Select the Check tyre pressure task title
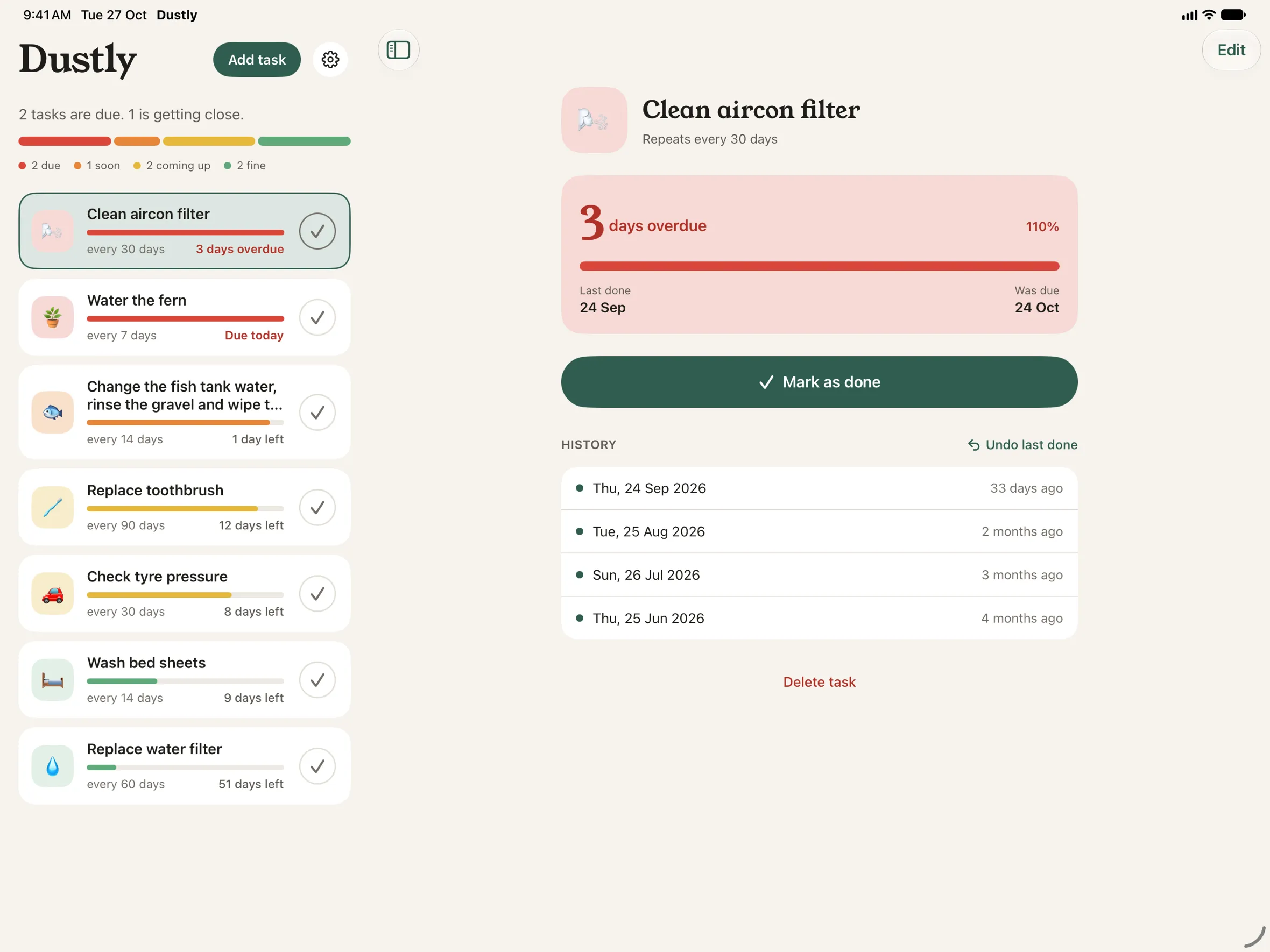This screenshot has width=1270, height=952. [x=157, y=576]
